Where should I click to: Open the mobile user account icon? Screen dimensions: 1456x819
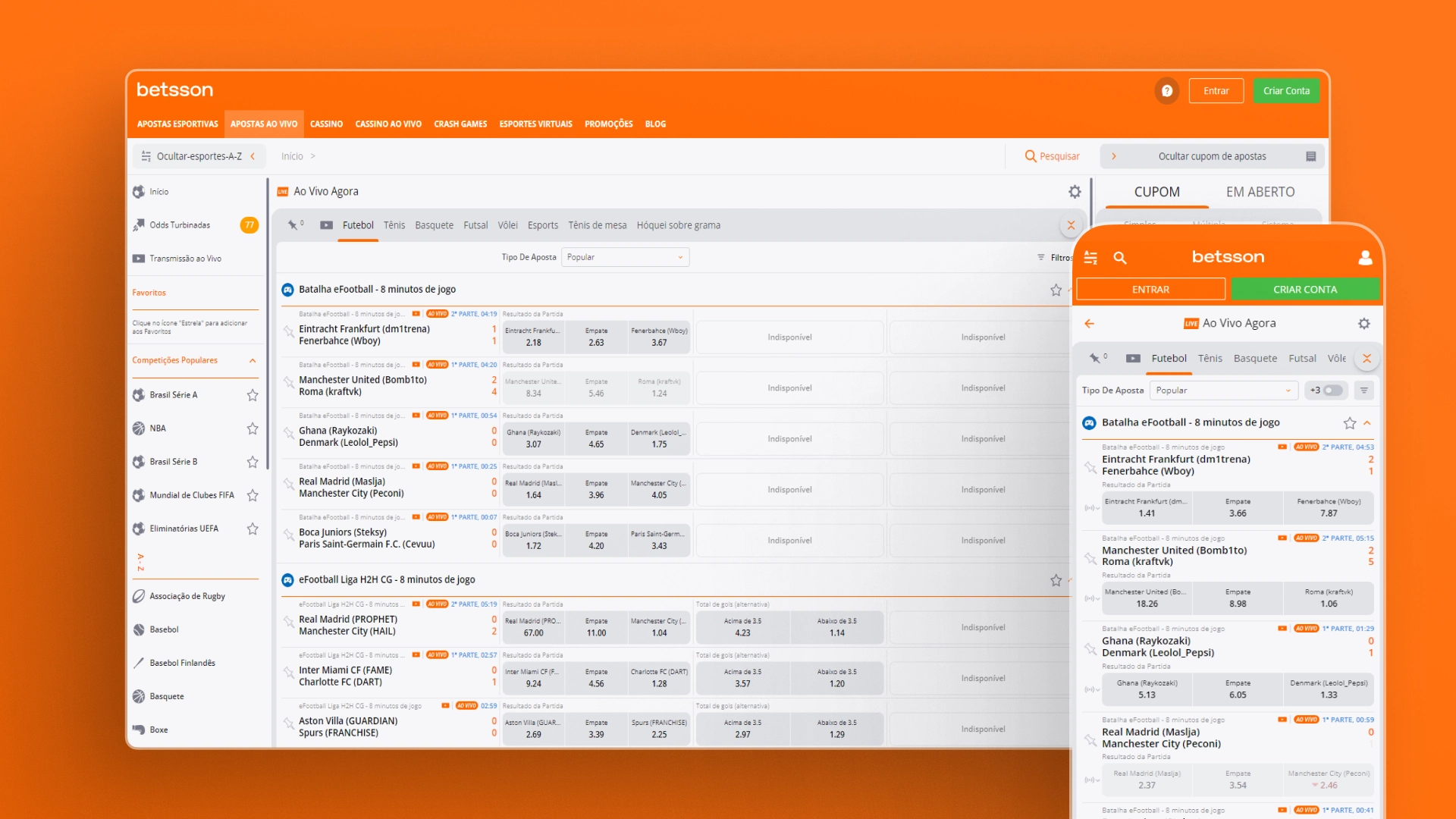(1365, 258)
